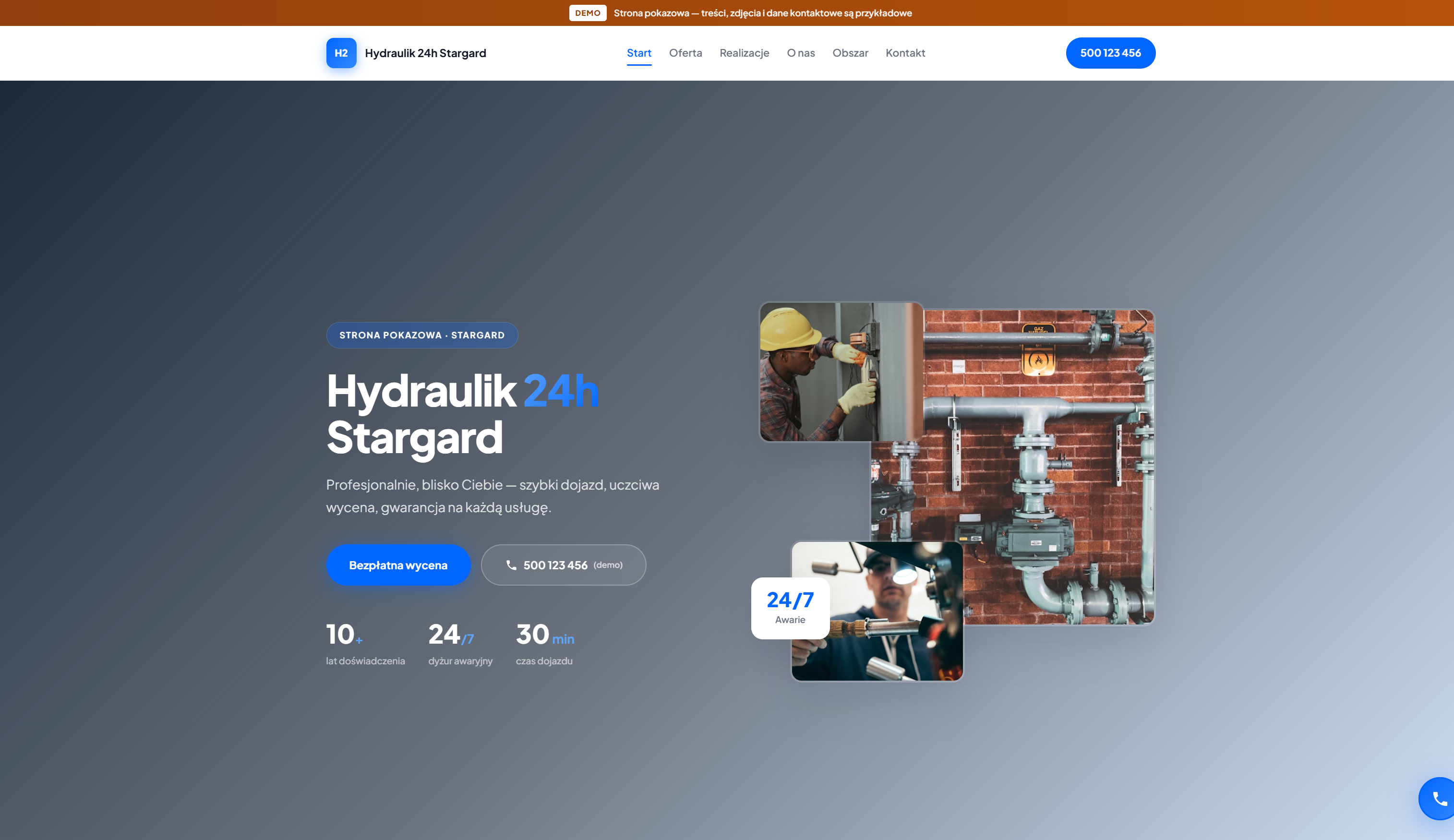
Task: Click the Strona pokazowa banner text
Action: [x=763, y=12]
